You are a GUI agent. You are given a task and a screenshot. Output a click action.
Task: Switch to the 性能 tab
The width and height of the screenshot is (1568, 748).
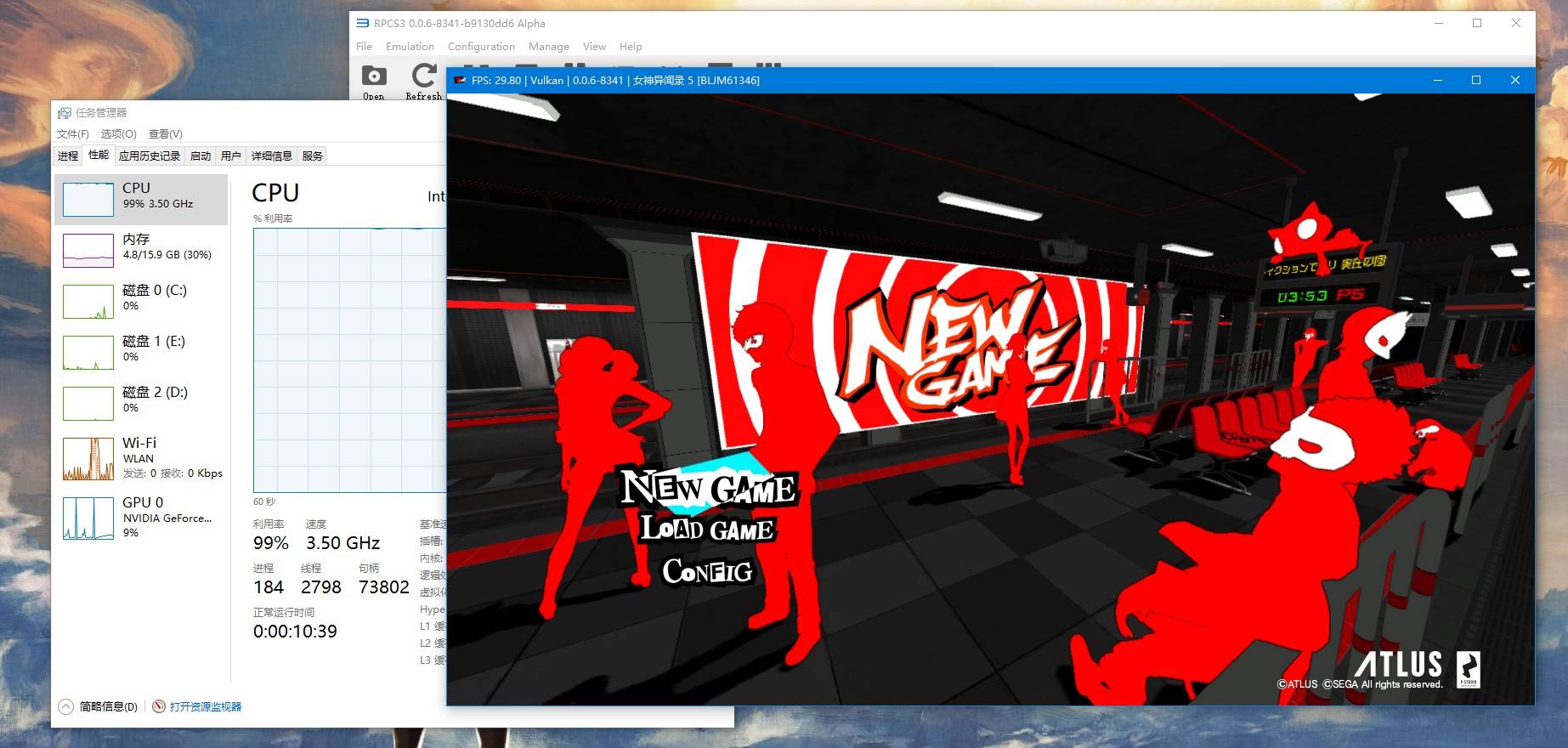coord(99,155)
